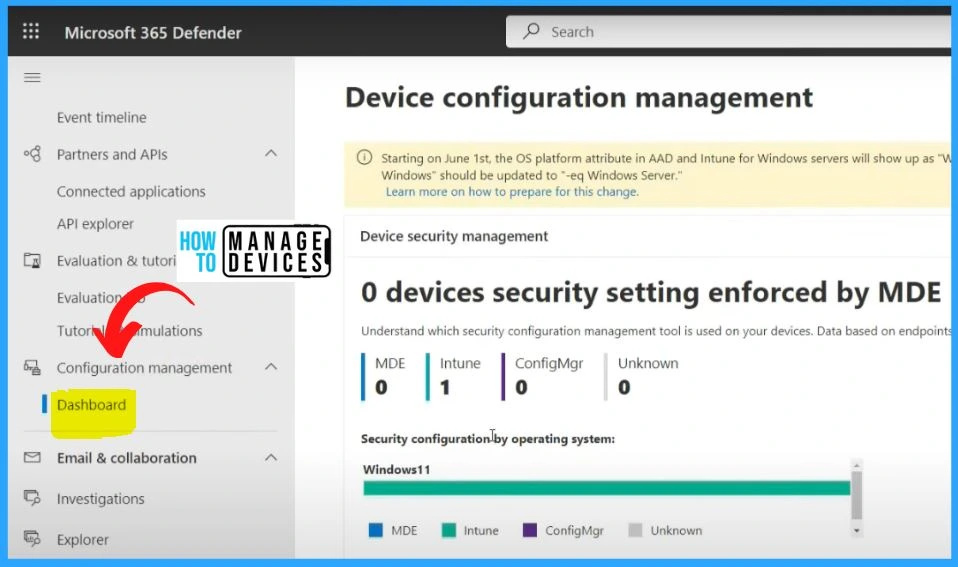Click the Device configuration management heading
The width and height of the screenshot is (958, 567).
(579, 98)
